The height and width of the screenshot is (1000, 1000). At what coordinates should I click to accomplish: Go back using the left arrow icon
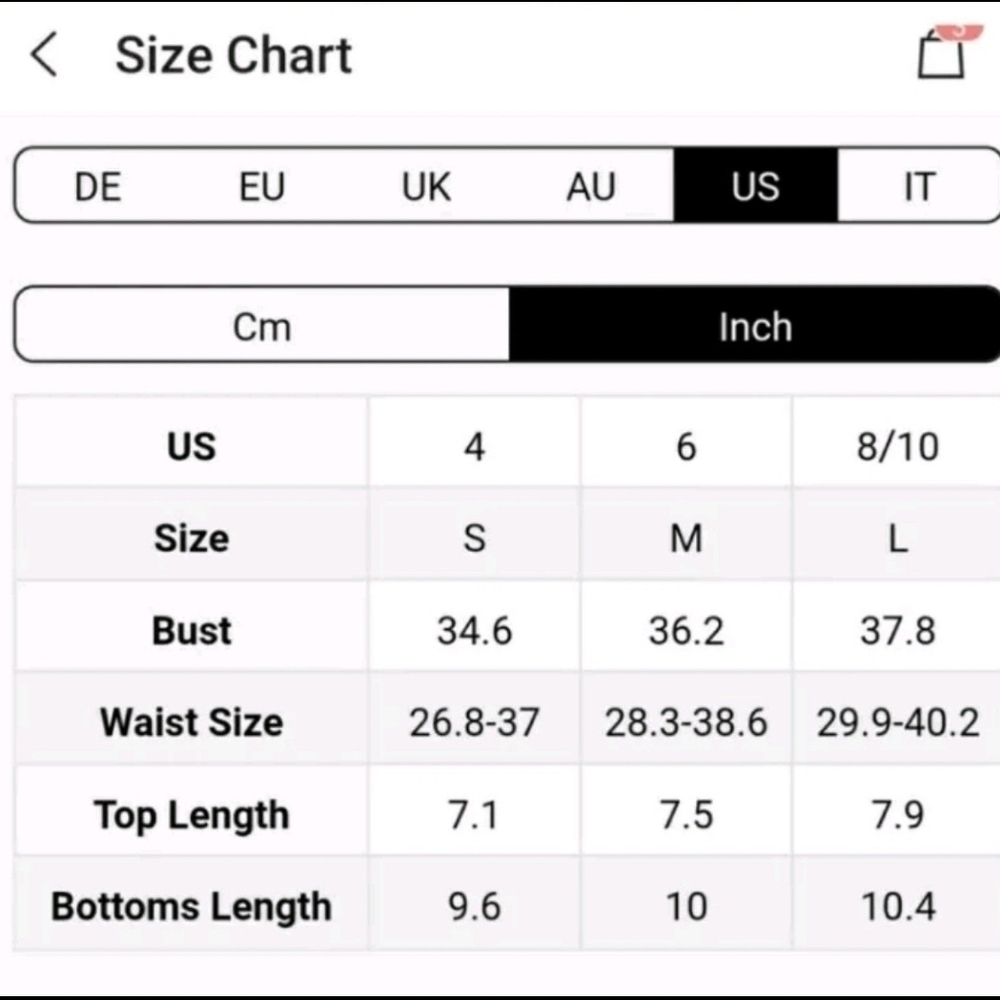(44, 54)
